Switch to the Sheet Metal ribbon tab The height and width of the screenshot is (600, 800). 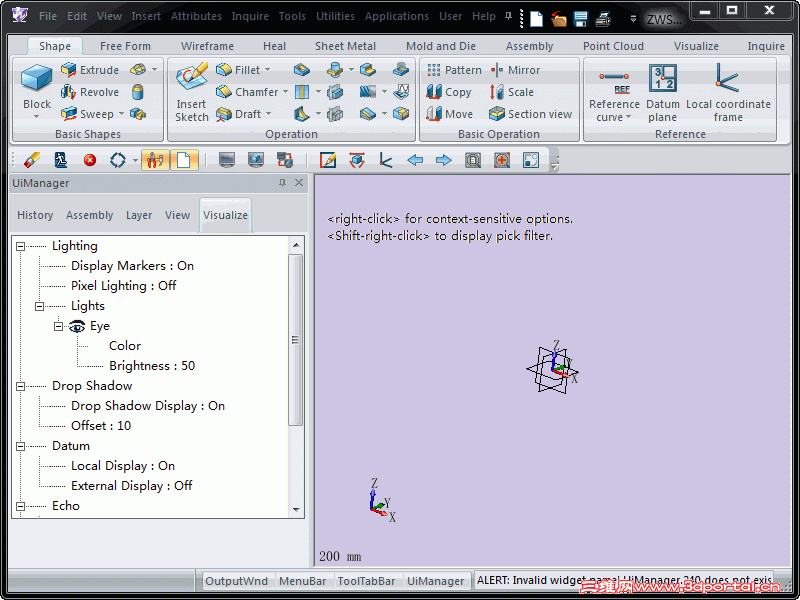[345, 46]
